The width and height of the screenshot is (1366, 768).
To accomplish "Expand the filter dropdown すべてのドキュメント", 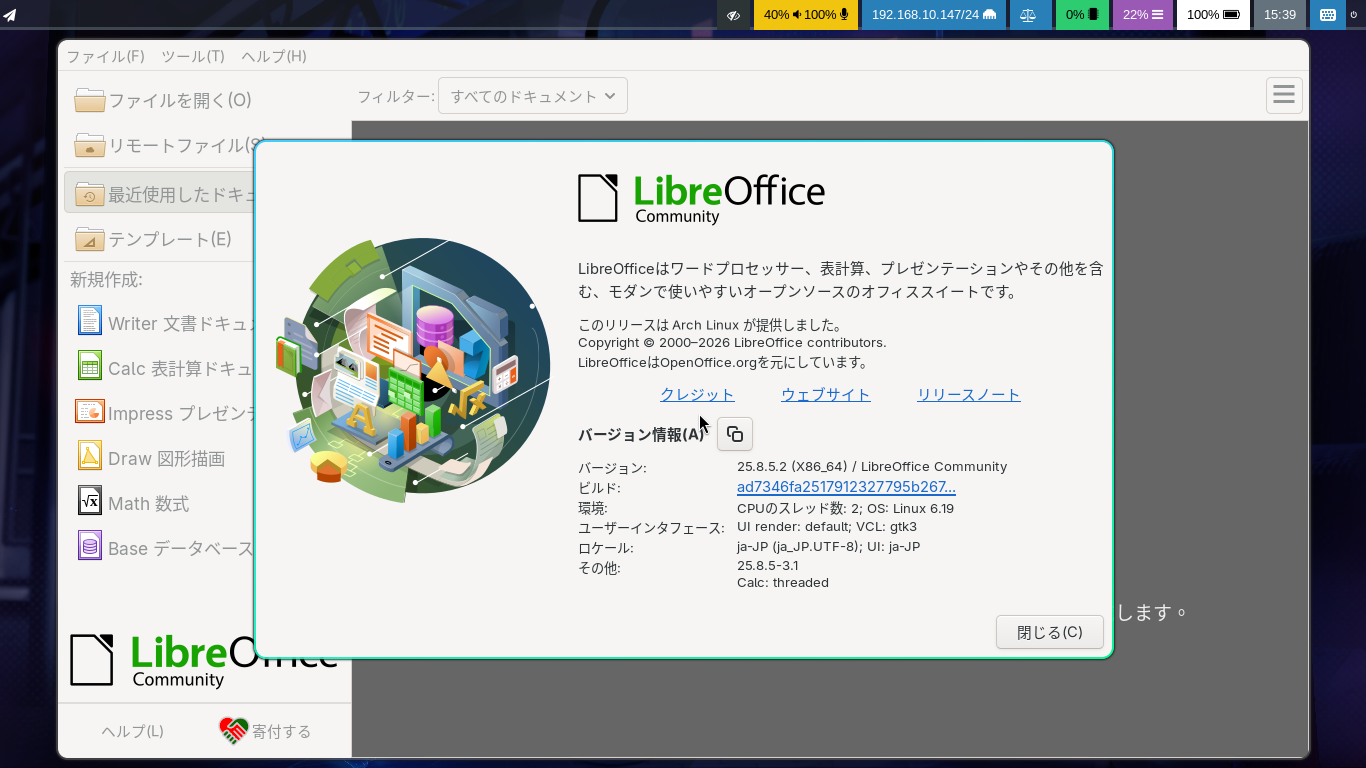I will [x=533, y=96].
